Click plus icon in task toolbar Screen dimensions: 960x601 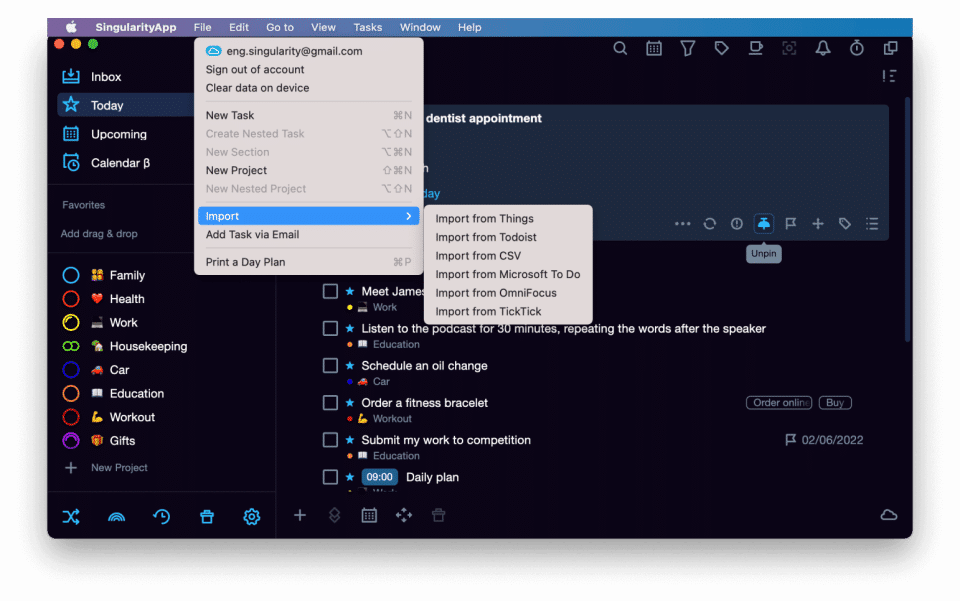[817, 224]
